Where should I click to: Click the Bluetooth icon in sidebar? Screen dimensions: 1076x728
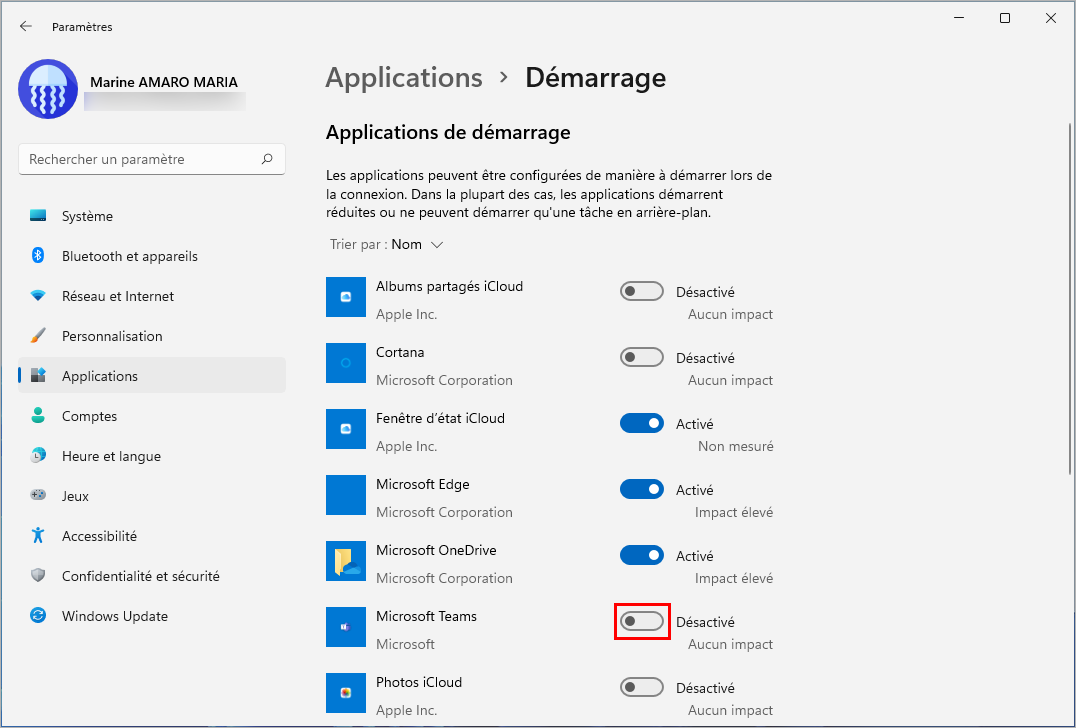(38, 256)
